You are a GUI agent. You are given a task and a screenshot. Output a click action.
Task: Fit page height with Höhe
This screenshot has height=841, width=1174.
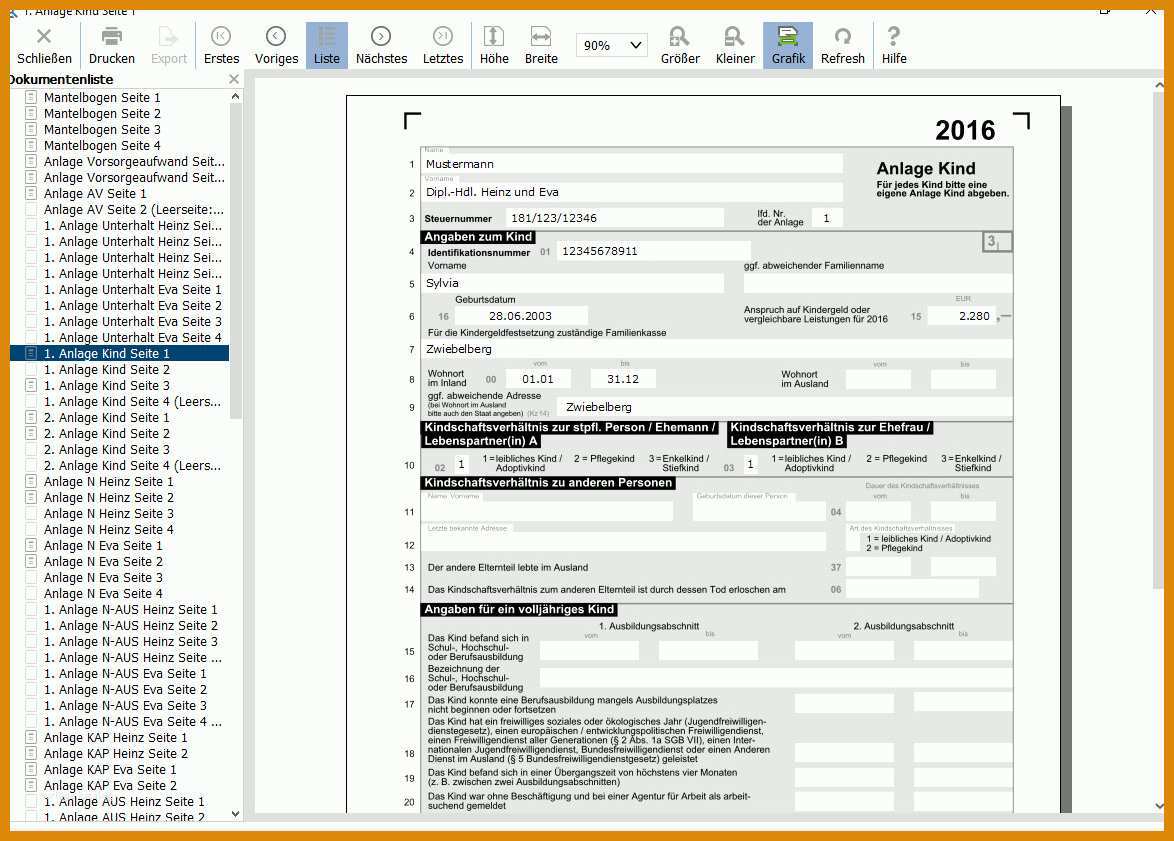(x=494, y=46)
